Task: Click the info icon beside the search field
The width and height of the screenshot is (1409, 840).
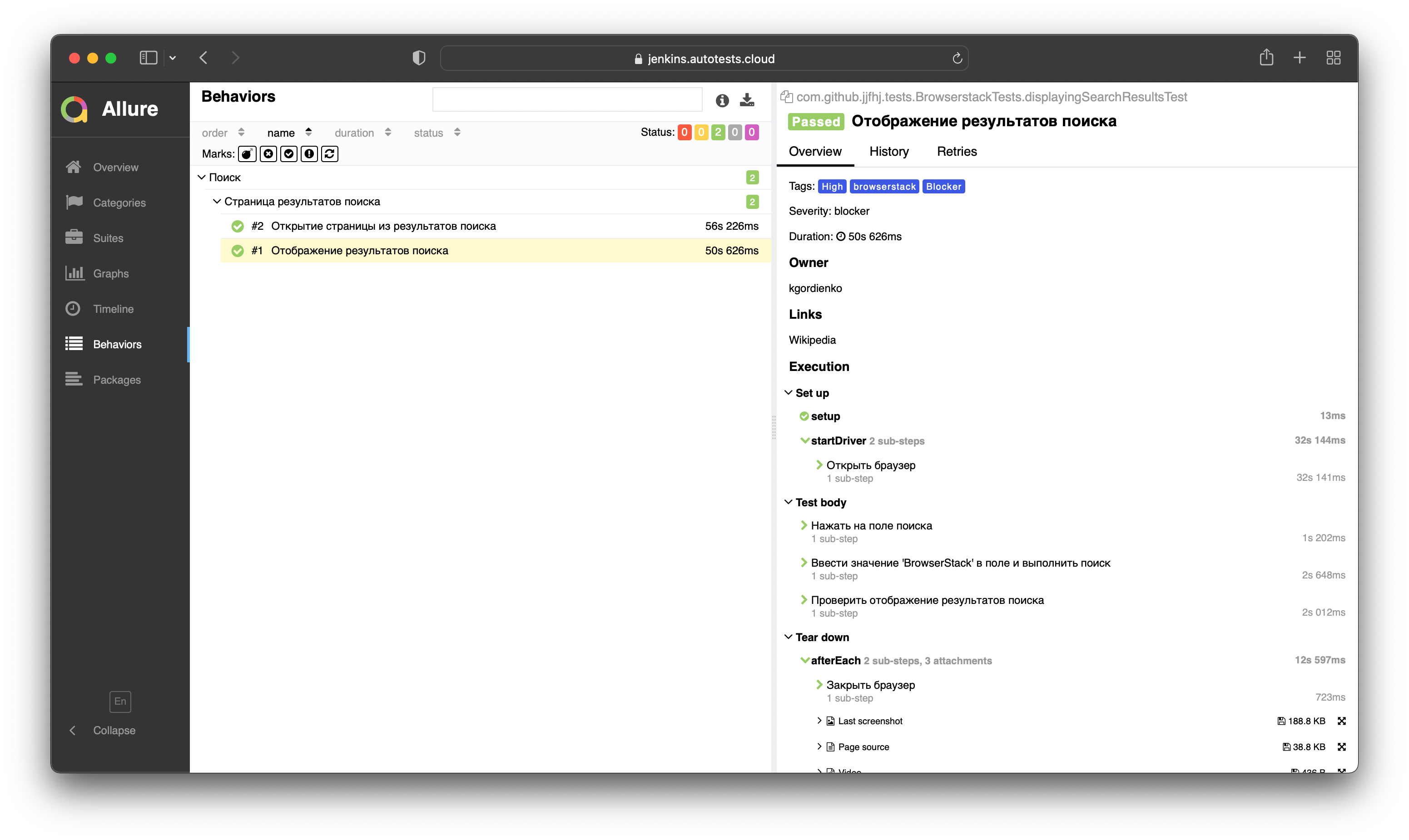Action: 722,101
